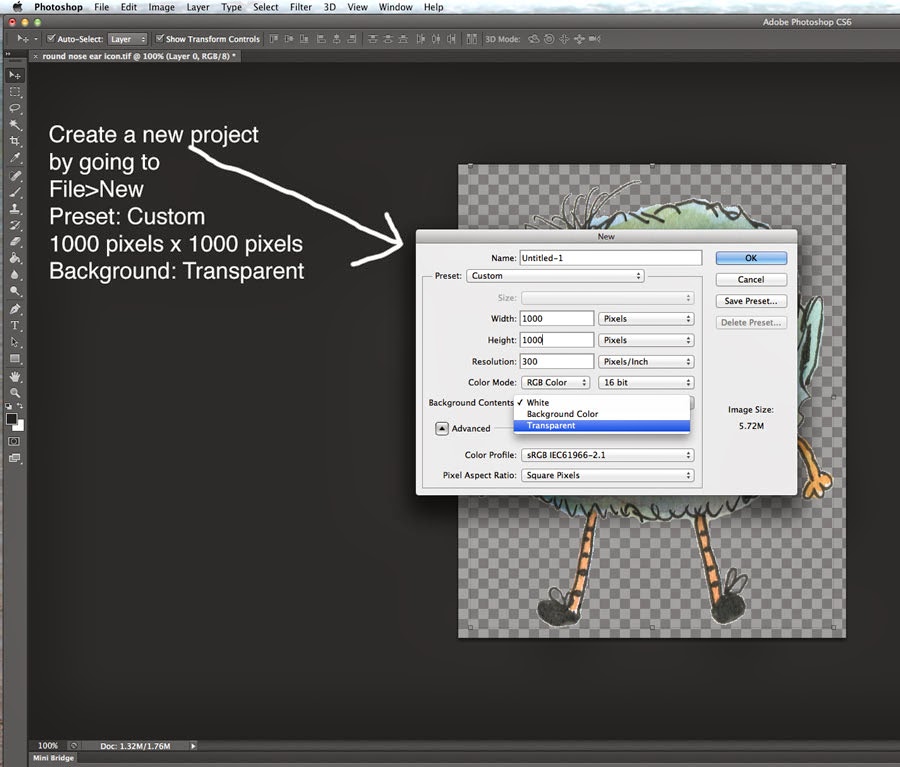Image resolution: width=900 pixels, height=767 pixels.
Task: Select the Healing Brush tool
Action: tap(15, 176)
